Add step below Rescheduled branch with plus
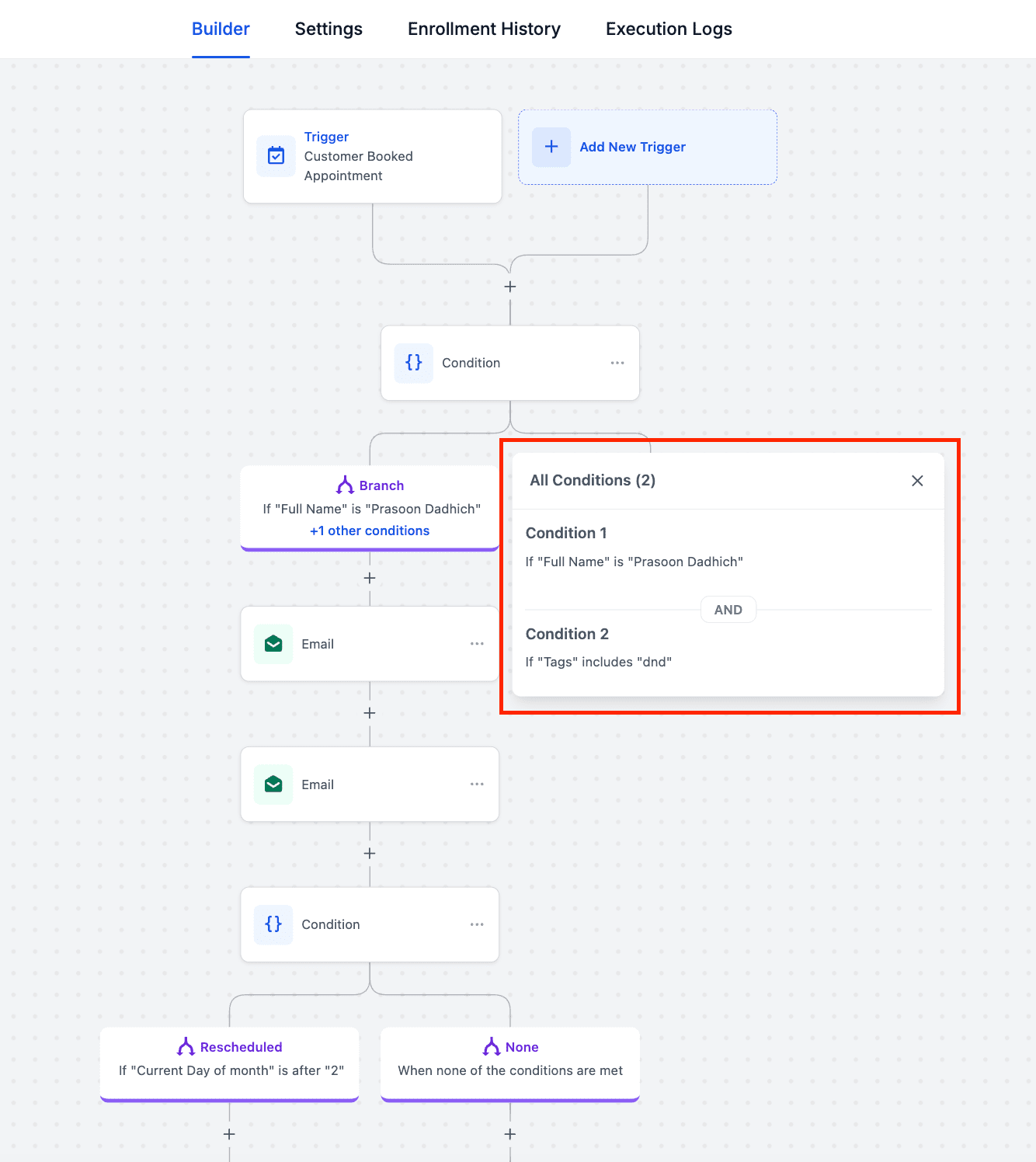The height and width of the screenshot is (1162, 1036). 229,1134
